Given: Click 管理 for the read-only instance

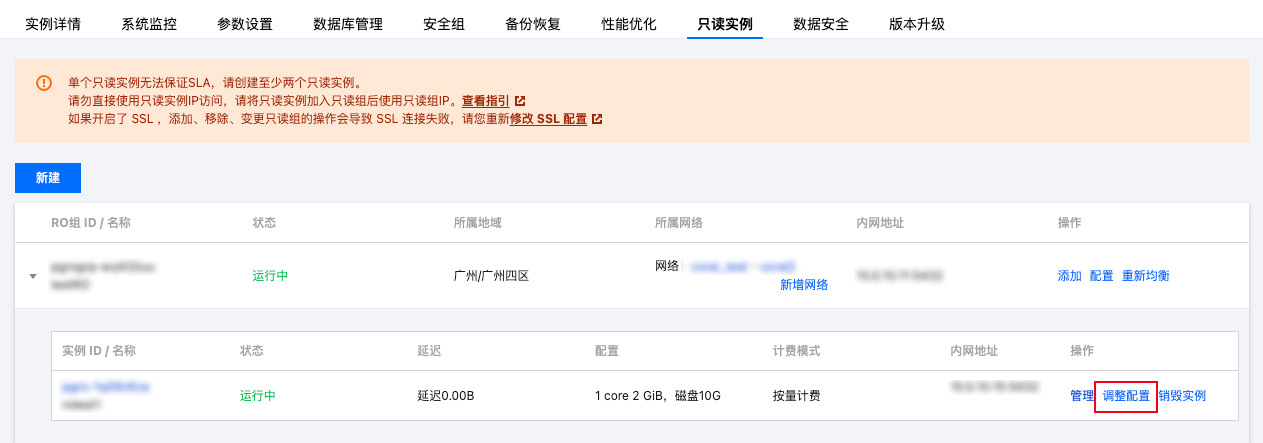Looking at the screenshot, I should (1082, 396).
